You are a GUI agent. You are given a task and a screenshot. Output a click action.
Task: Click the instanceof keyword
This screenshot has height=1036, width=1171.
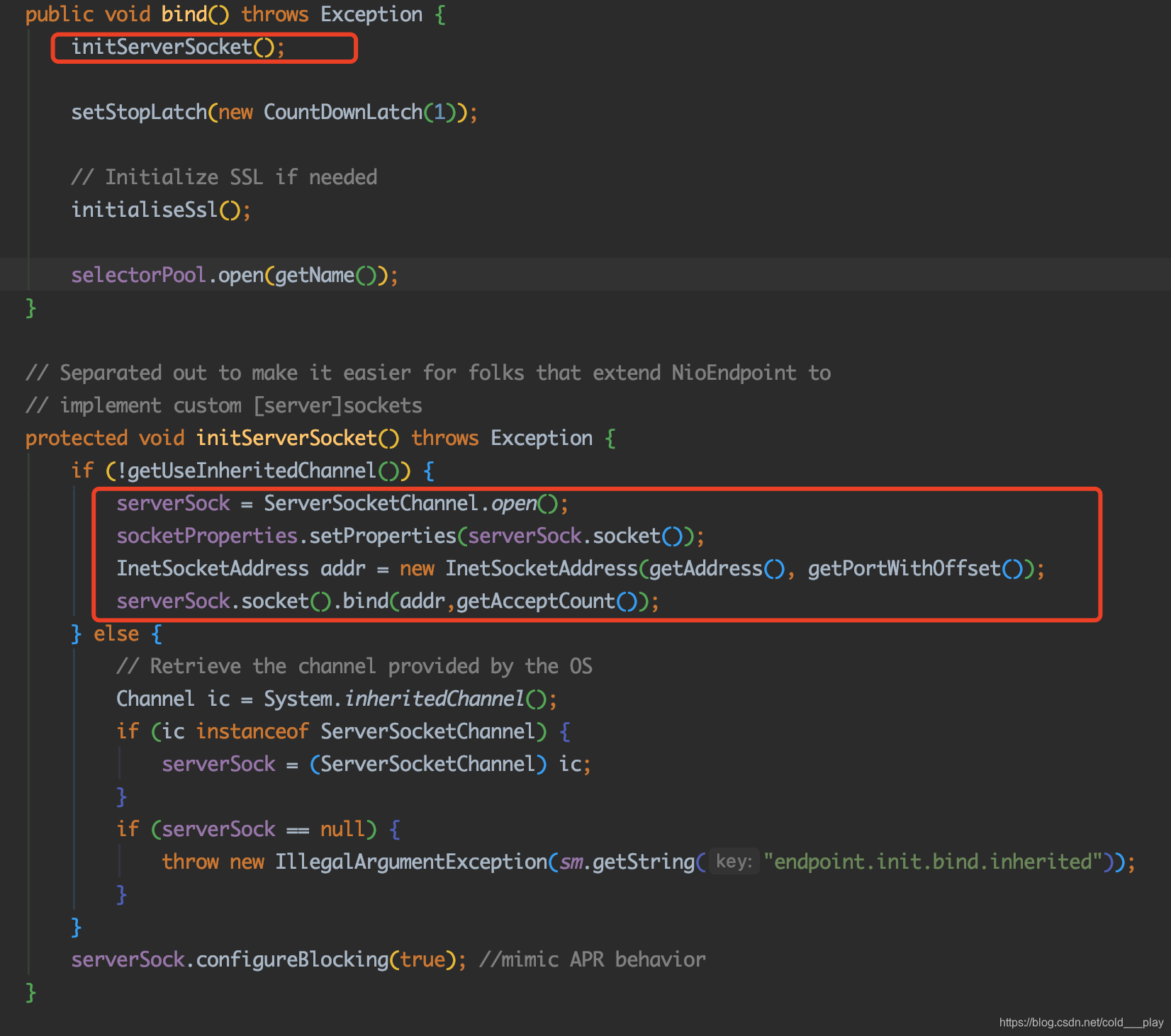[x=252, y=731]
